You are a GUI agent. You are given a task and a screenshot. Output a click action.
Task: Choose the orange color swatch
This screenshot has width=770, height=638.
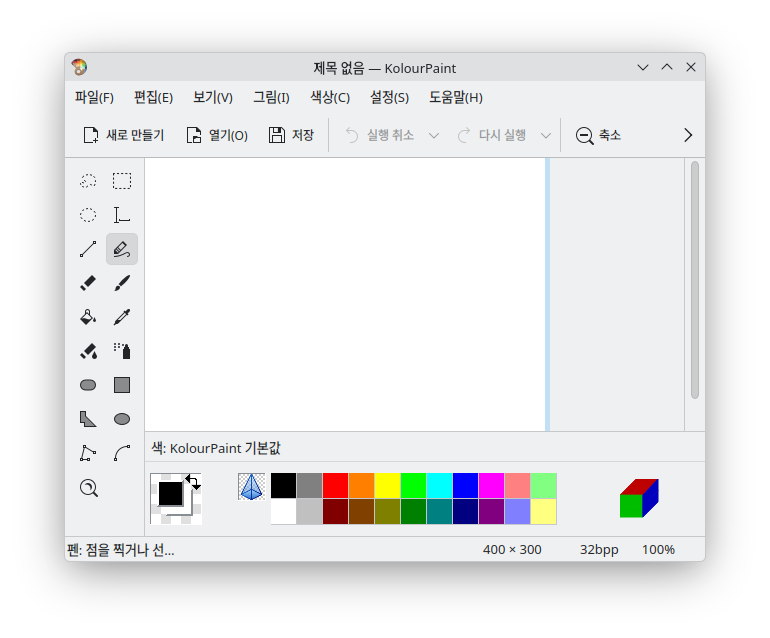coord(361,486)
